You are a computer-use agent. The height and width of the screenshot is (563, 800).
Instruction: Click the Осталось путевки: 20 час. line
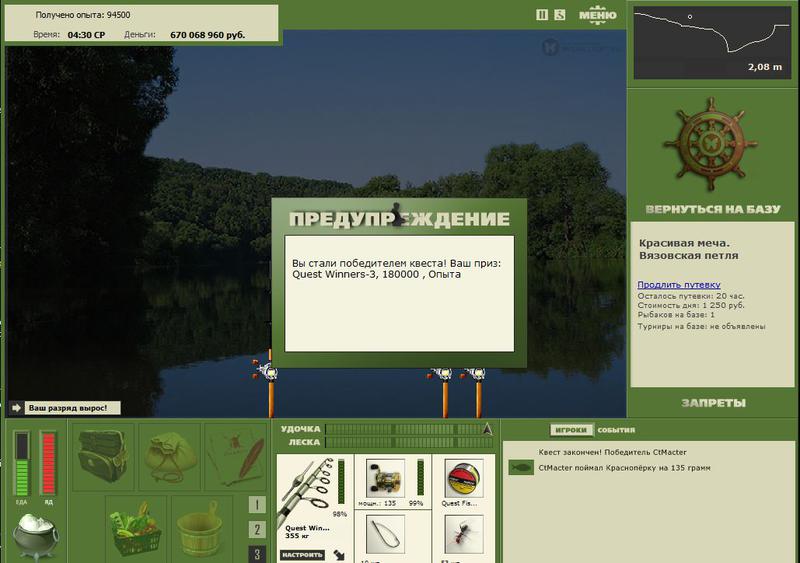click(691, 296)
